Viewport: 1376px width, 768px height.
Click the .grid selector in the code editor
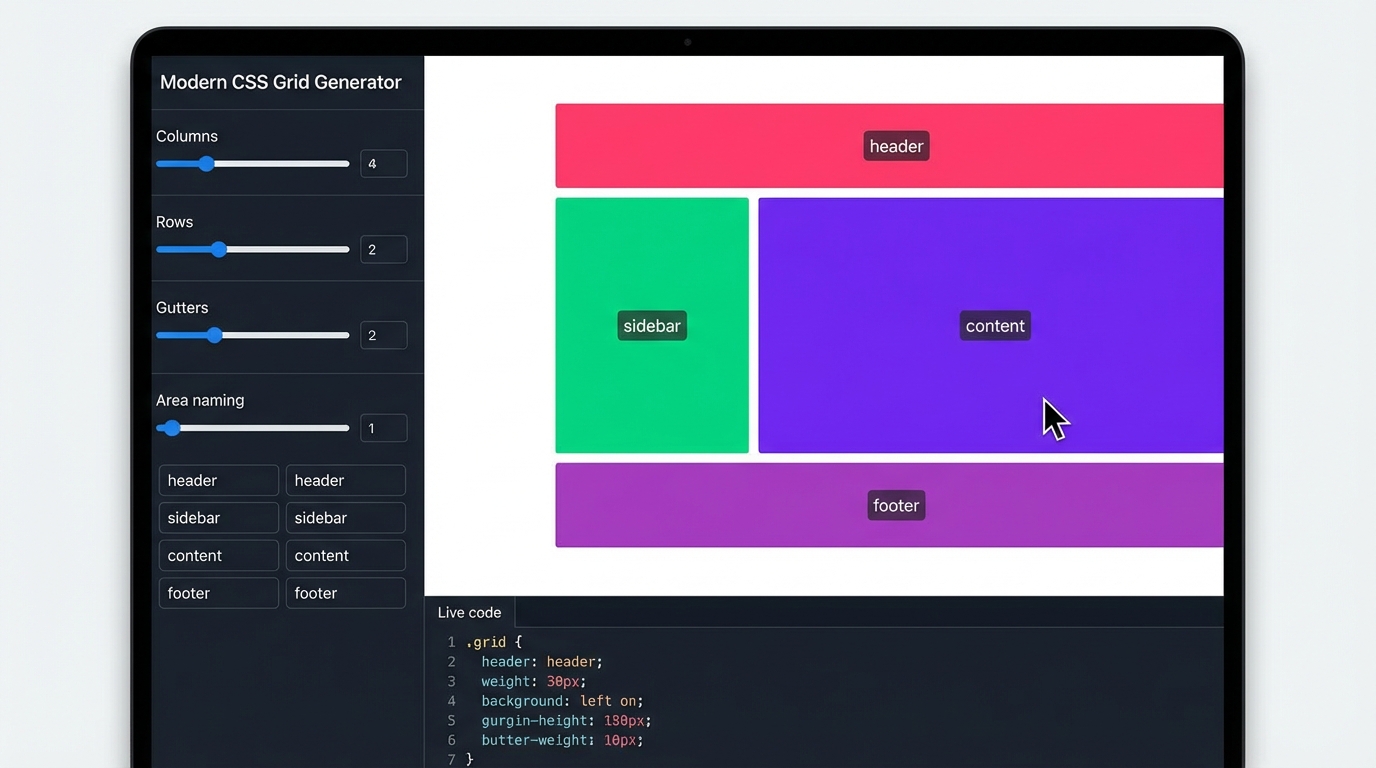pos(491,641)
